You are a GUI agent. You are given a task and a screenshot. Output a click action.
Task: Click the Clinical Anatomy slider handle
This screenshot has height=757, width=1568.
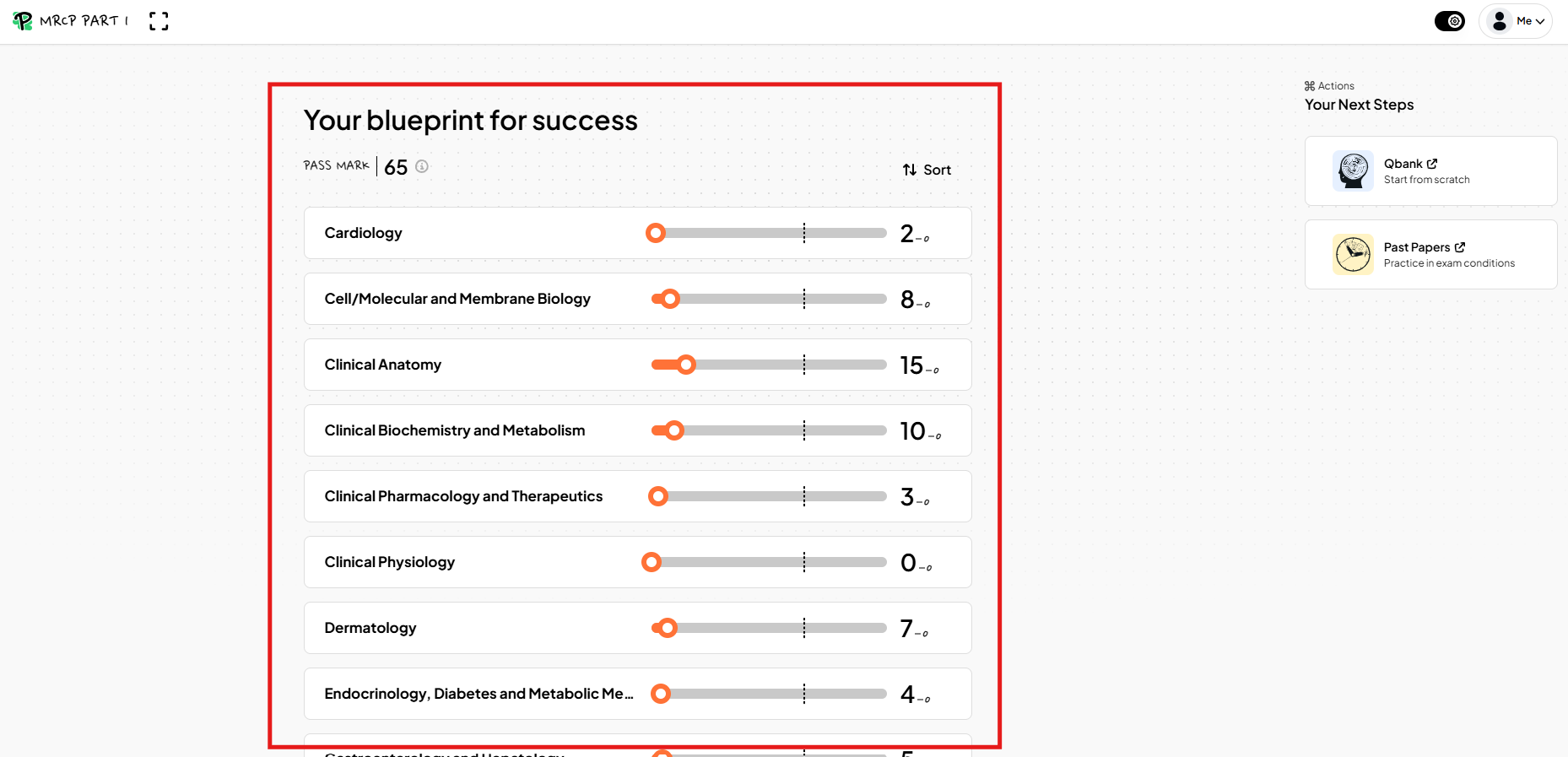pos(686,365)
